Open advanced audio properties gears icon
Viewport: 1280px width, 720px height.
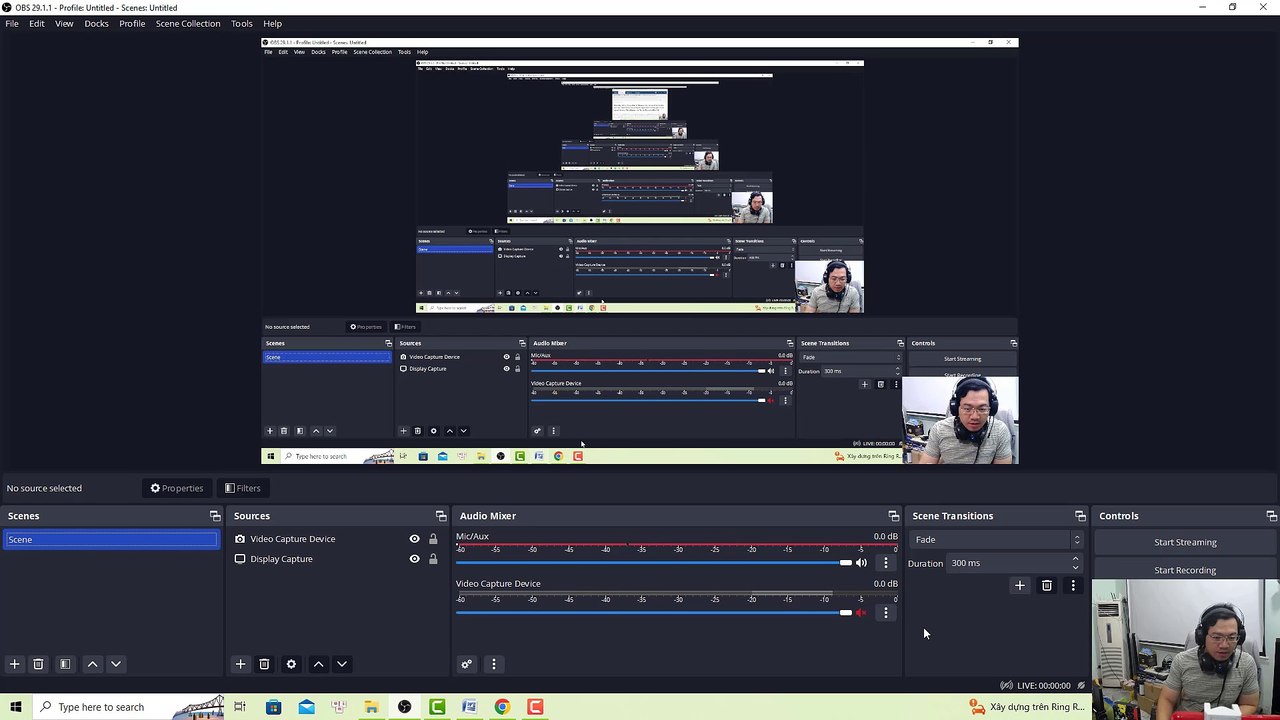pos(466,664)
